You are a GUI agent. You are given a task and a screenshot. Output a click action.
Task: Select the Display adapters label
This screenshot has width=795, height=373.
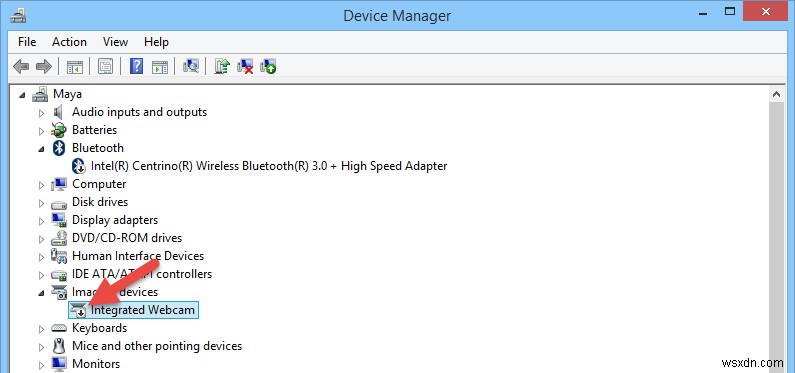pyautogui.click(x=115, y=220)
